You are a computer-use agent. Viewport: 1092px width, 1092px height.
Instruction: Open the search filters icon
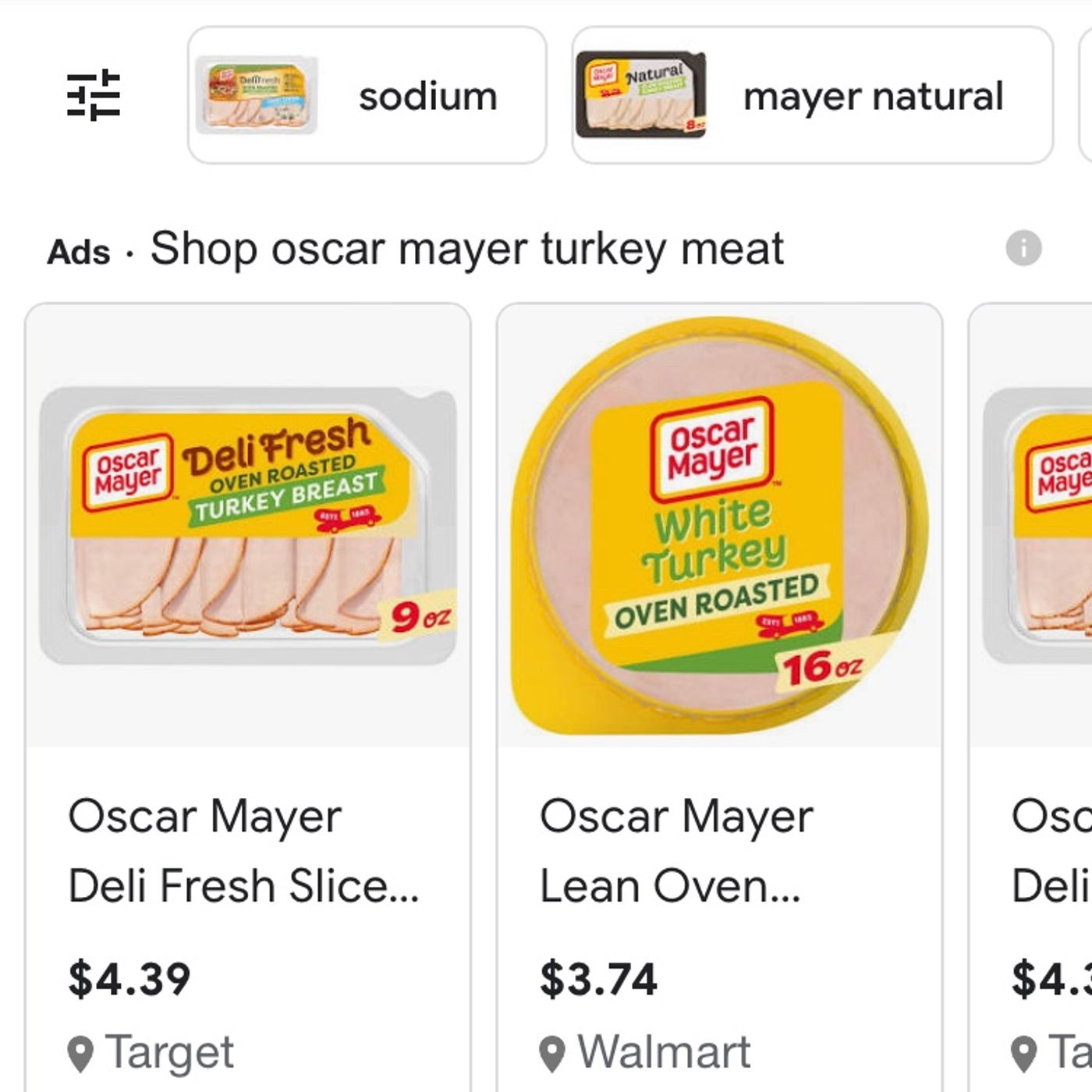click(94, 95)
